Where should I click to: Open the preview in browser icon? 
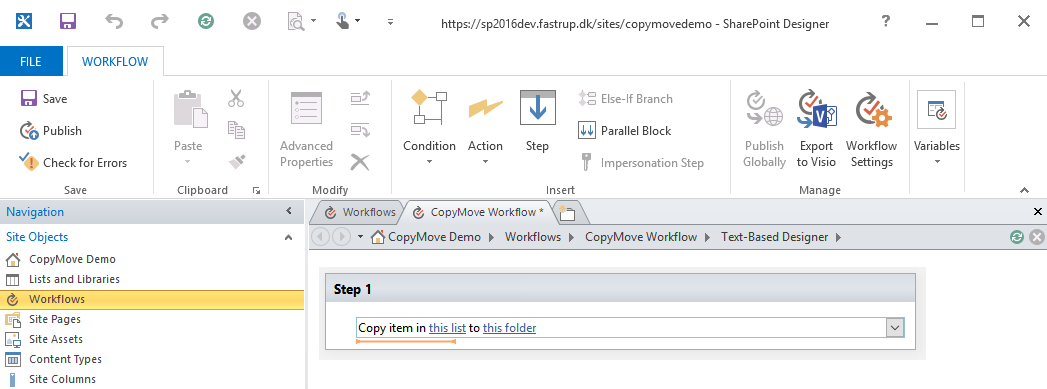tap(301, 22)
